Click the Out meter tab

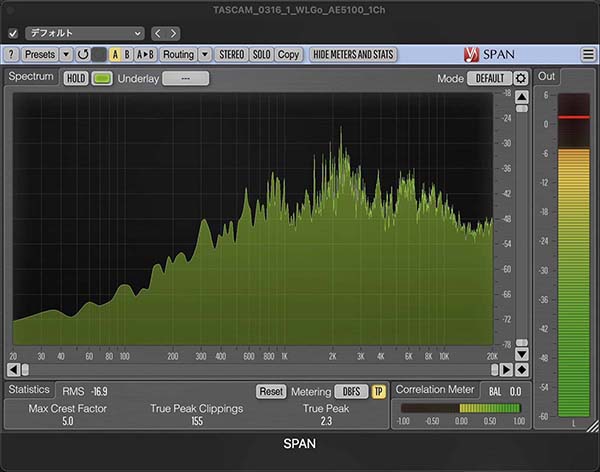tap(546, 77)
